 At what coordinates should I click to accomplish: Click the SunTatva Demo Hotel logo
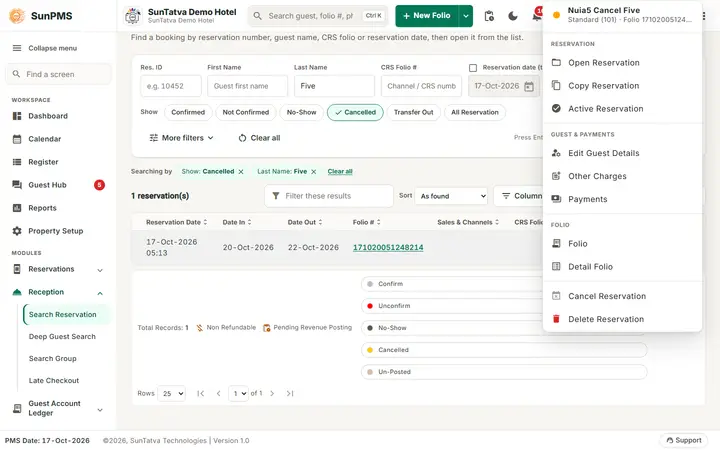coord(133,16)
